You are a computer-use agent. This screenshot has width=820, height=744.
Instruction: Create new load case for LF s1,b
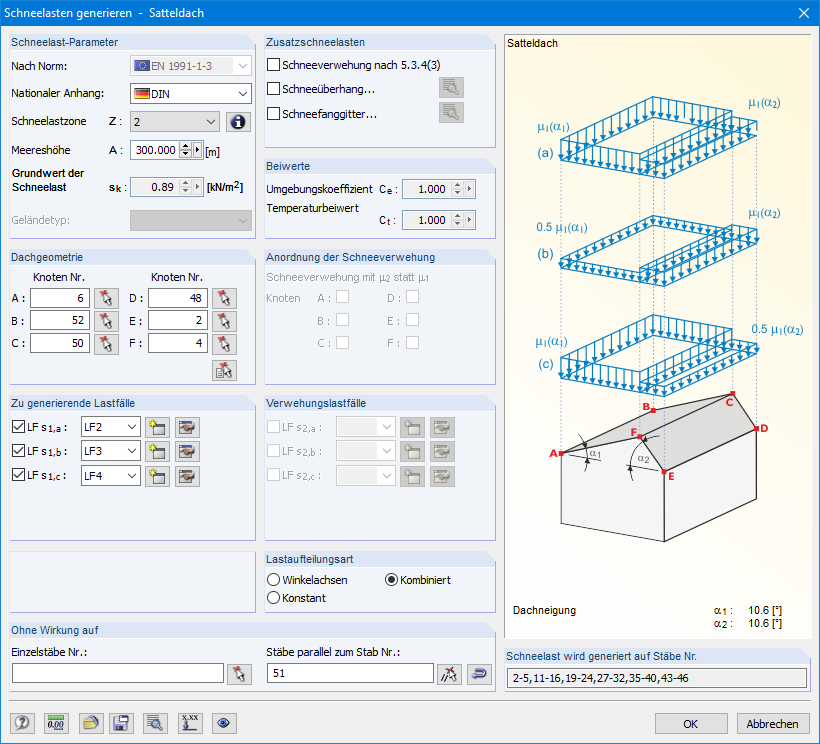coord(157,452)
